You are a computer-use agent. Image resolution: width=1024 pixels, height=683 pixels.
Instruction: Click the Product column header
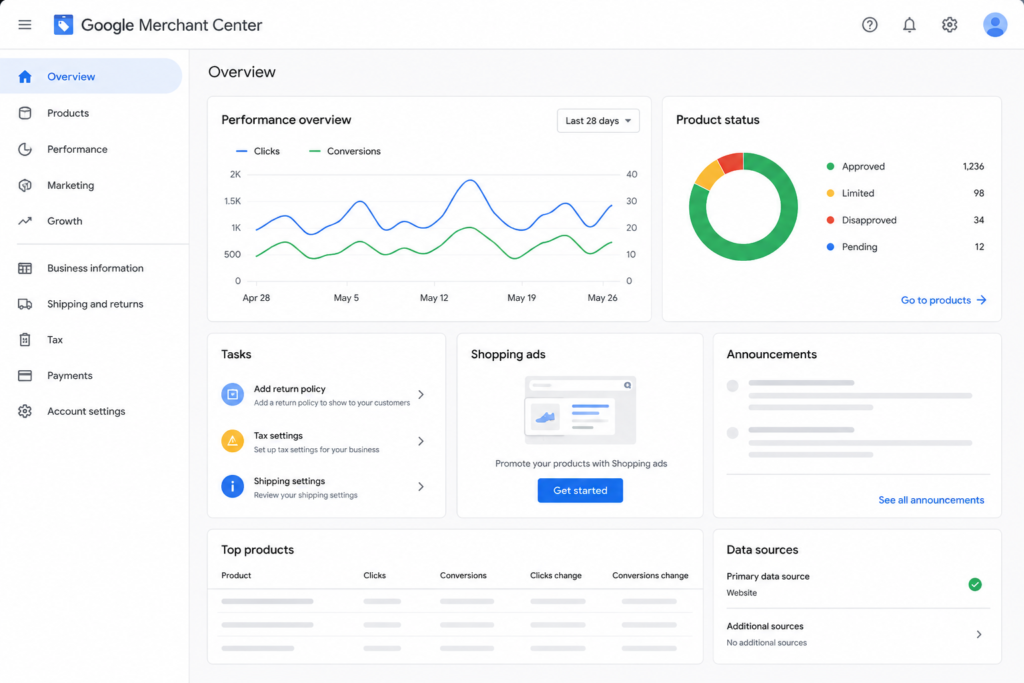pos(236,575)
